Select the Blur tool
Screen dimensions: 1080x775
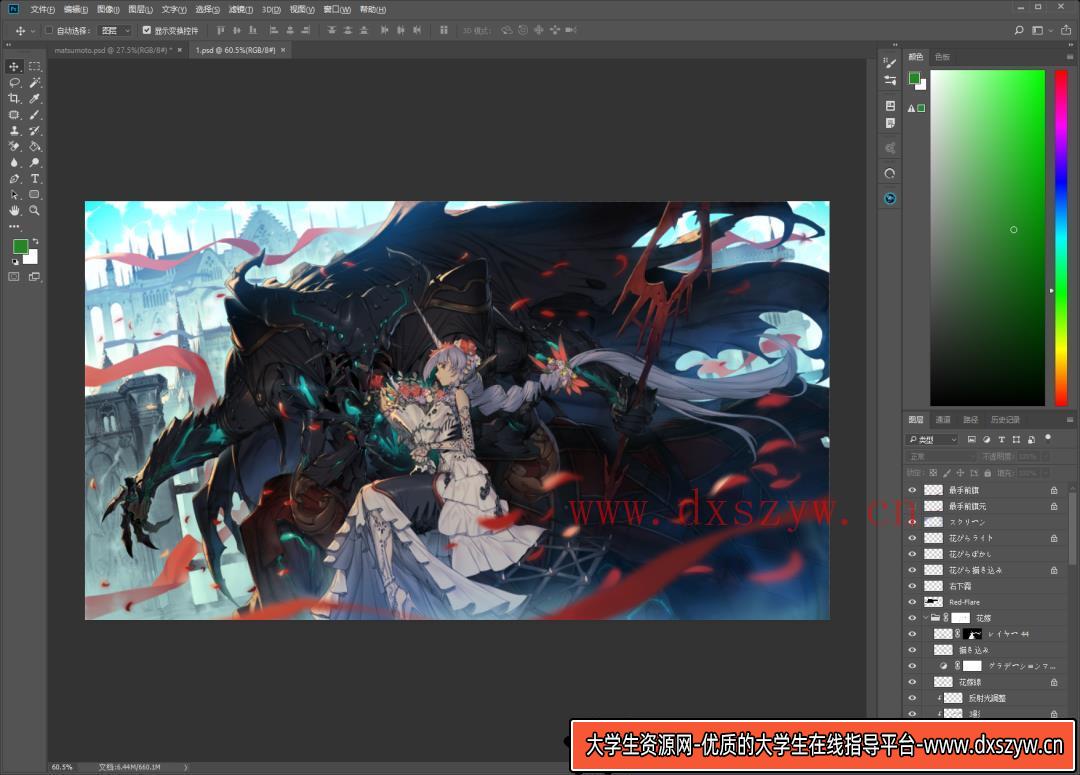(x=14, y=163)
